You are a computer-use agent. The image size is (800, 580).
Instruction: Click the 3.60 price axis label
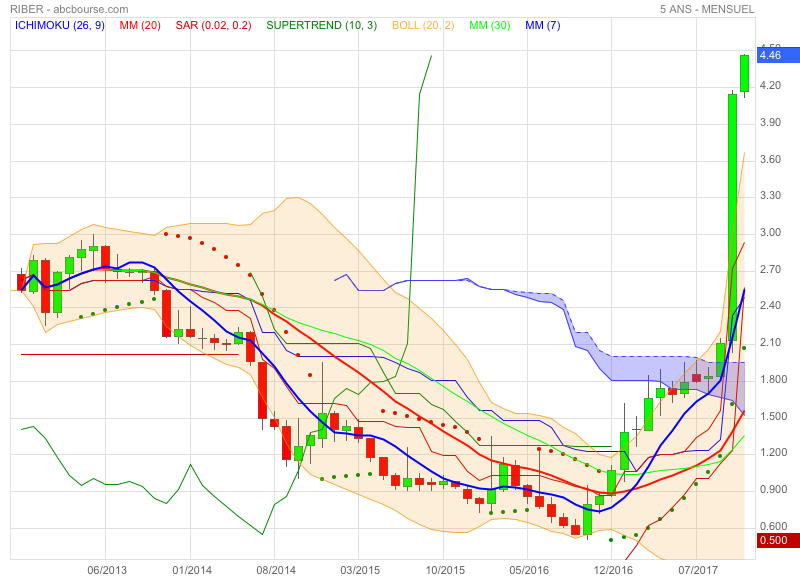coord(770,159)
